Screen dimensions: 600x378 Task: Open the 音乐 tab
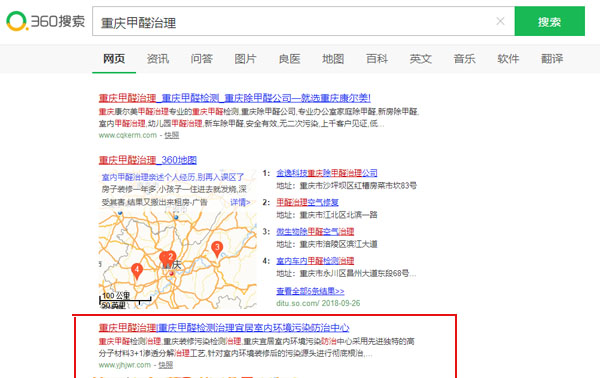tap(465, 59)
